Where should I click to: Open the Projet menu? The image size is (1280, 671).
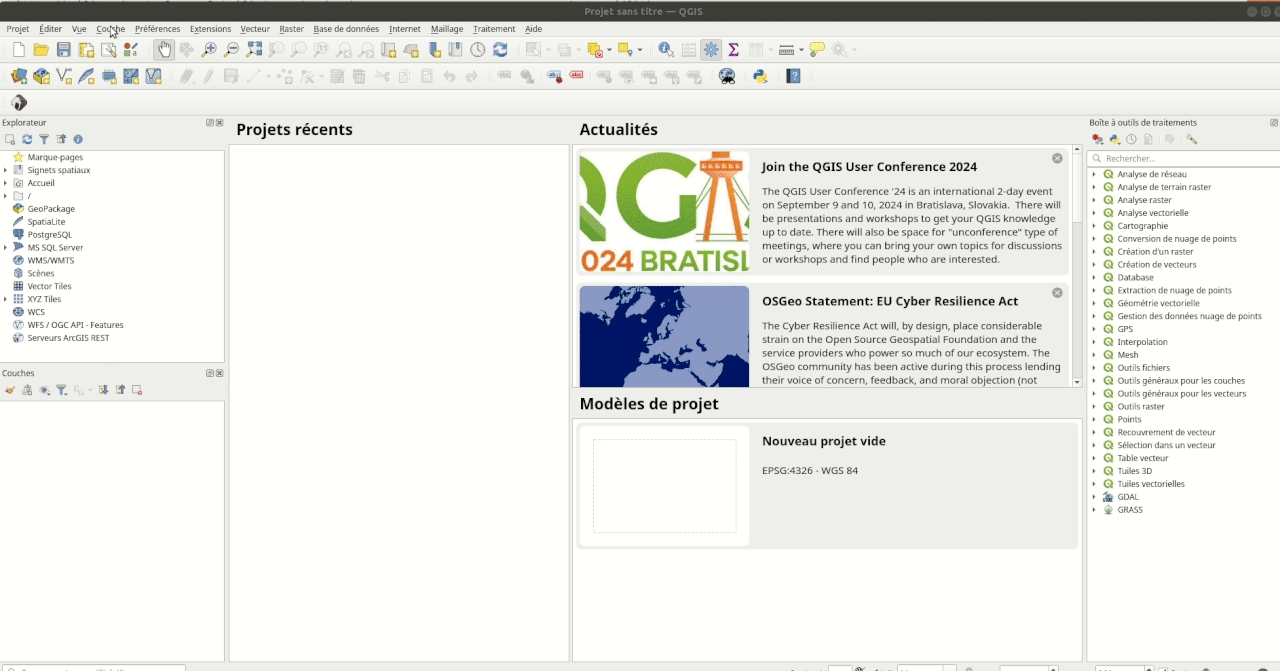[18, 29]
